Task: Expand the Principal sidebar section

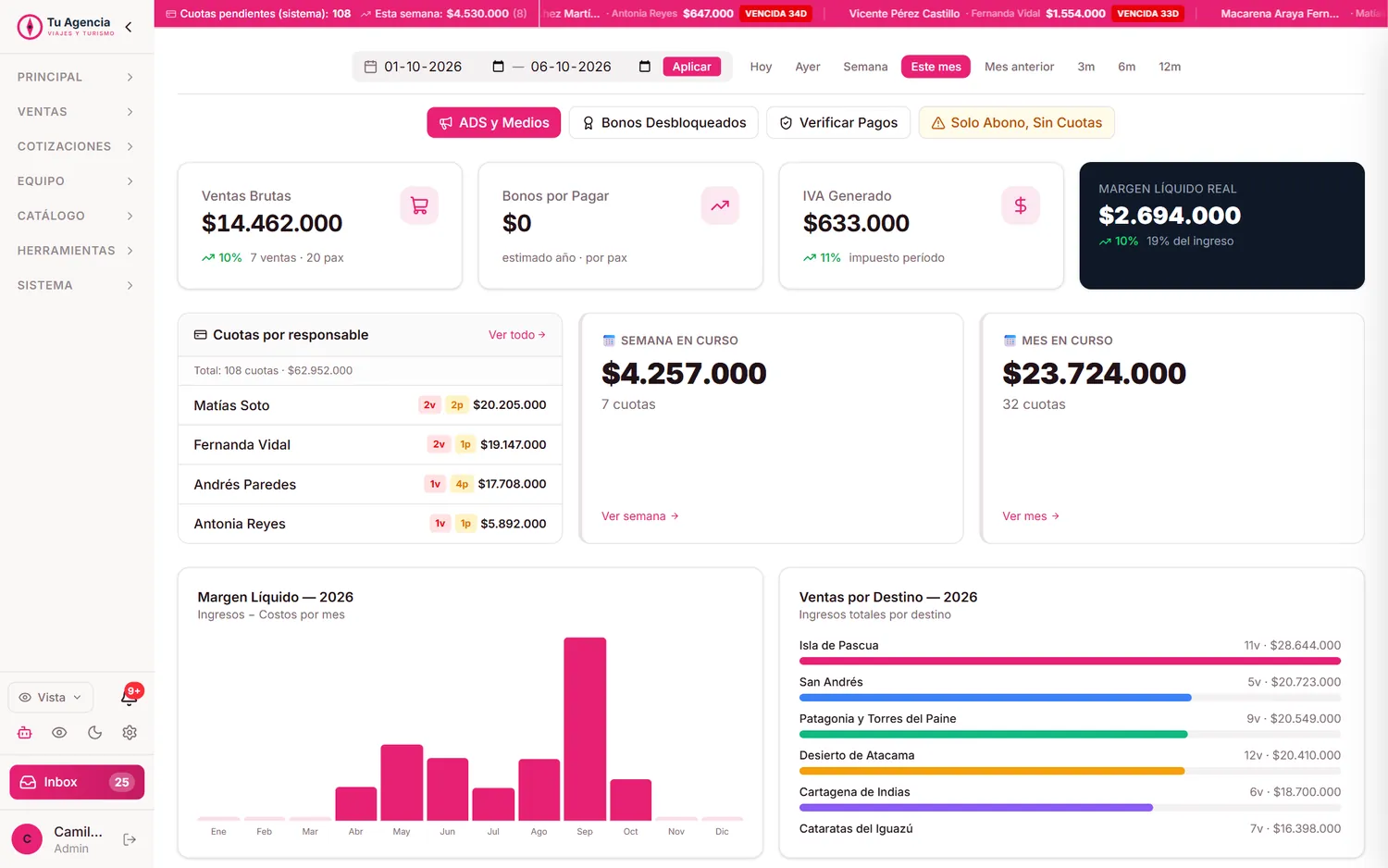Action: coord(76,77)
